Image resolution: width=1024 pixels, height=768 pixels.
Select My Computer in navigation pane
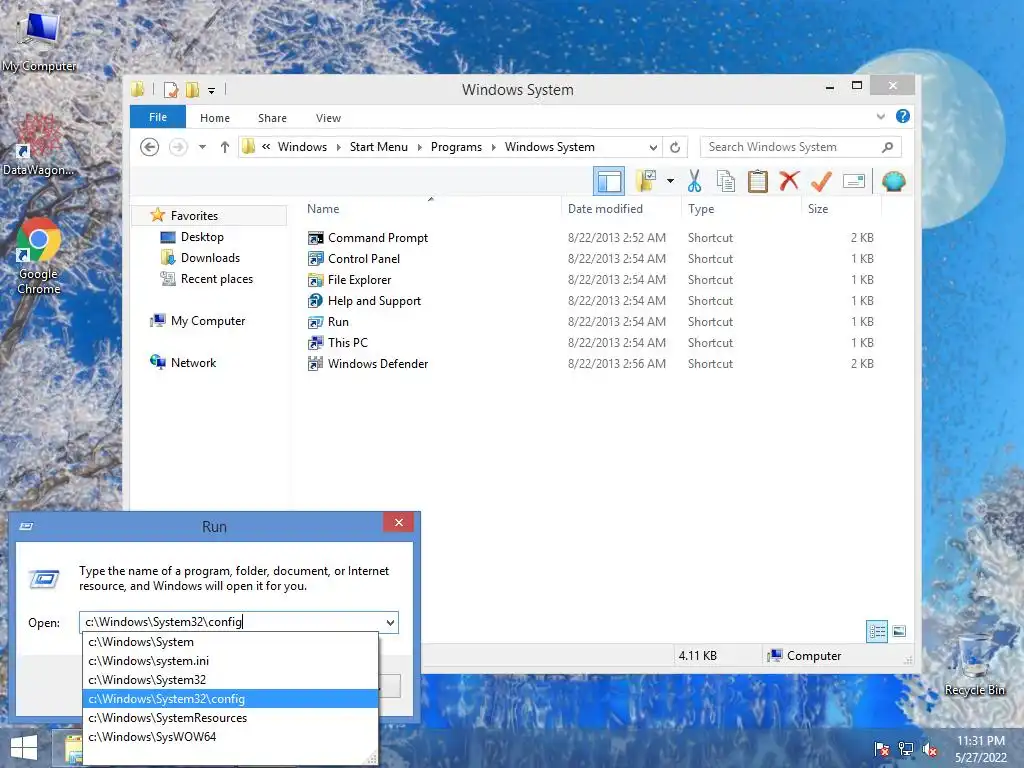(x=208, y=321)
